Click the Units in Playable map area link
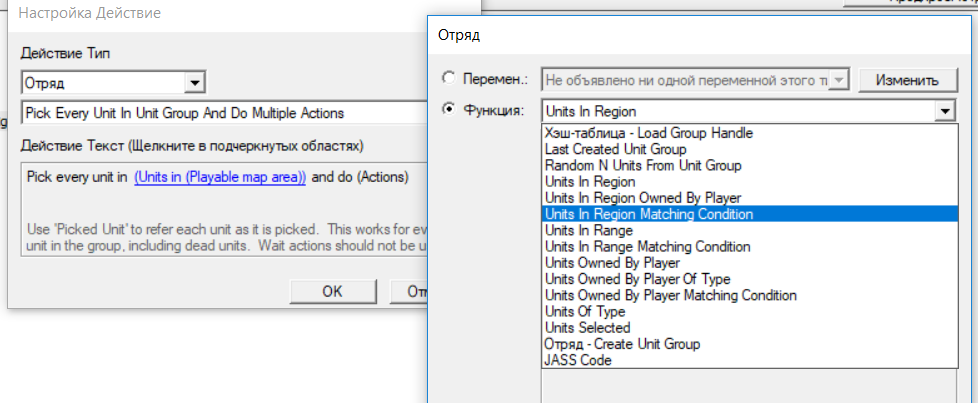 (x=220, y=177)
